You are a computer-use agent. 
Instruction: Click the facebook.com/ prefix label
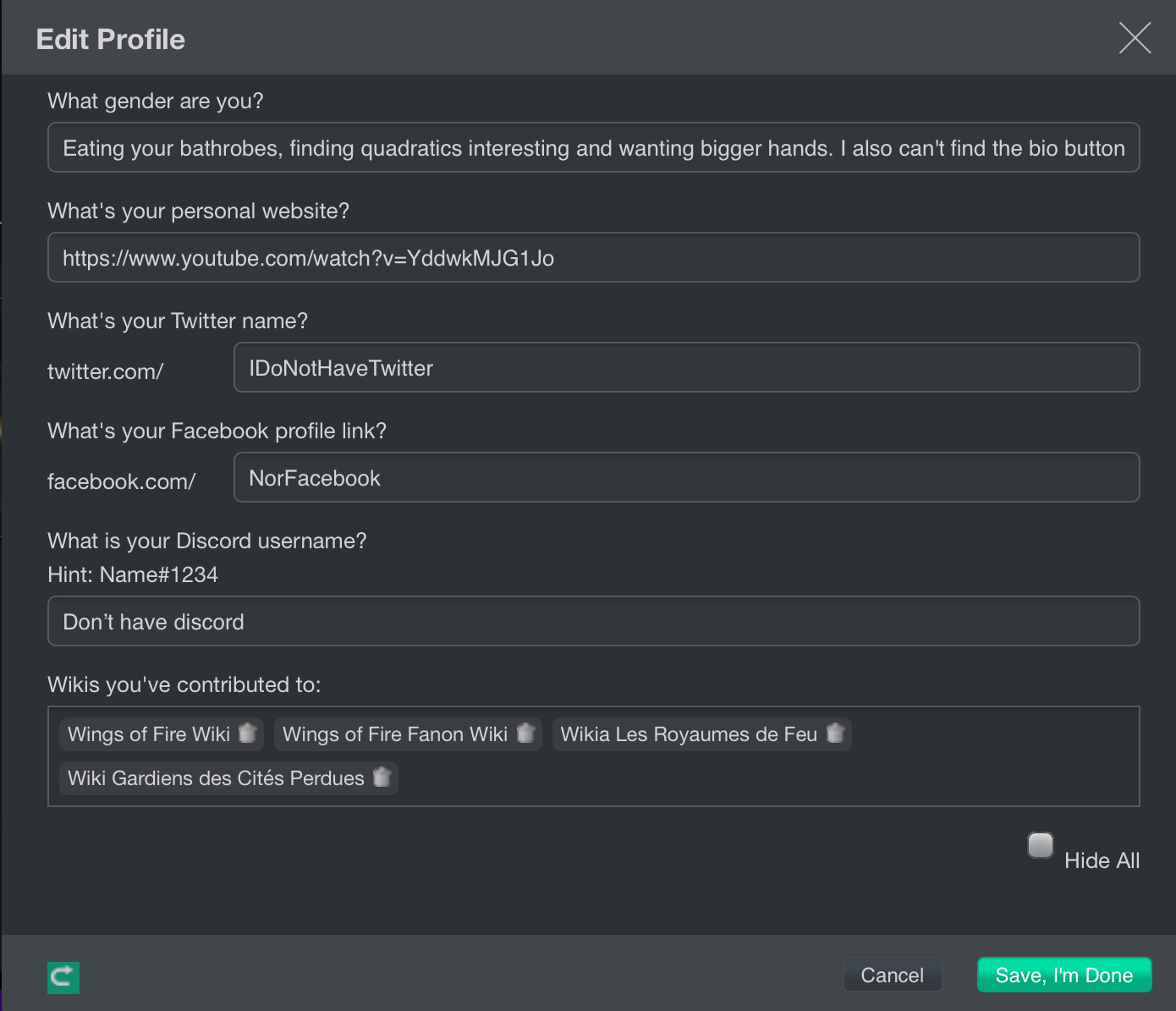122,481
